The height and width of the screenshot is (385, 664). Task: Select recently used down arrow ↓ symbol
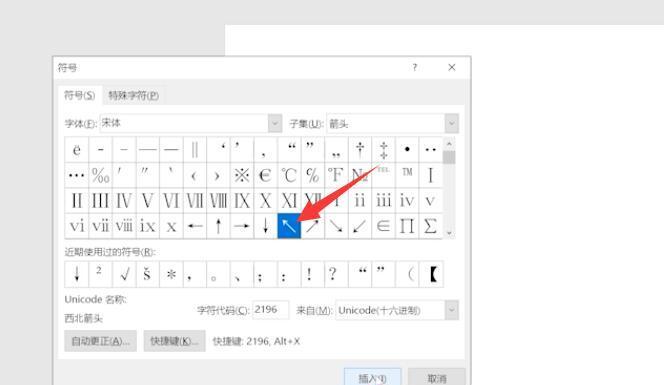point(77,274)
